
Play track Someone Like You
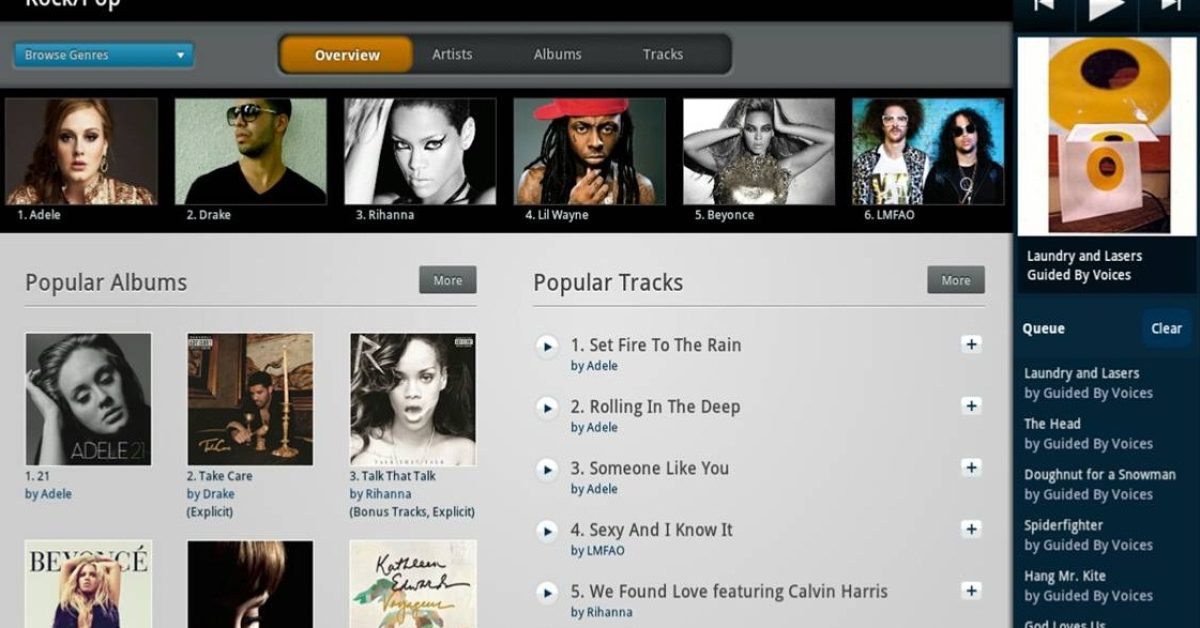(546, 469)
